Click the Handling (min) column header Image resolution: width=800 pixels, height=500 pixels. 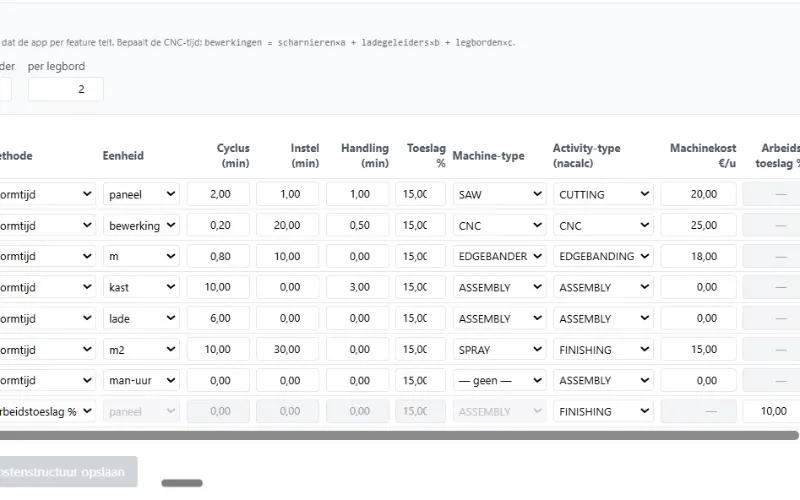click(365, 156)
